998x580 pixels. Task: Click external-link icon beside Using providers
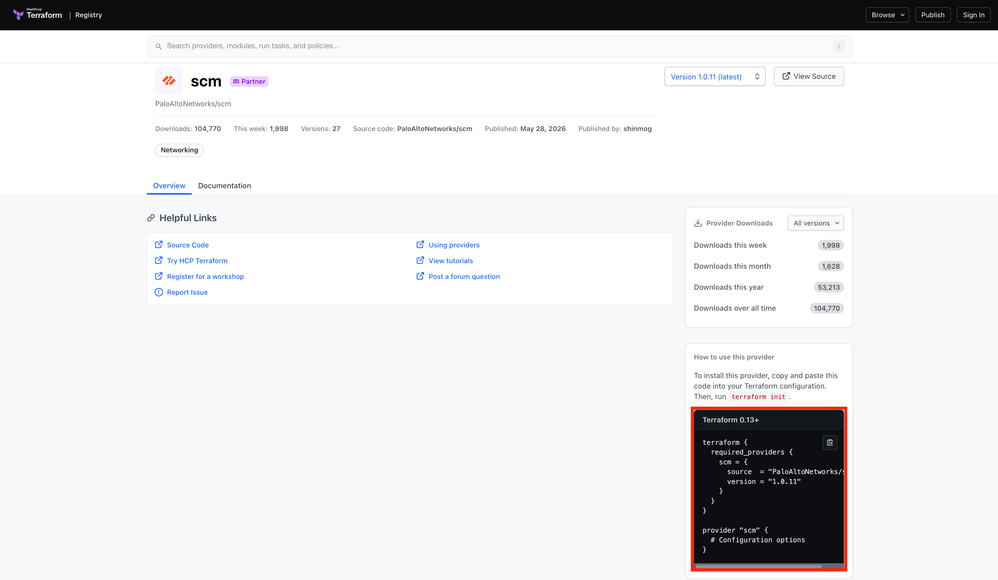pos(420,244)
